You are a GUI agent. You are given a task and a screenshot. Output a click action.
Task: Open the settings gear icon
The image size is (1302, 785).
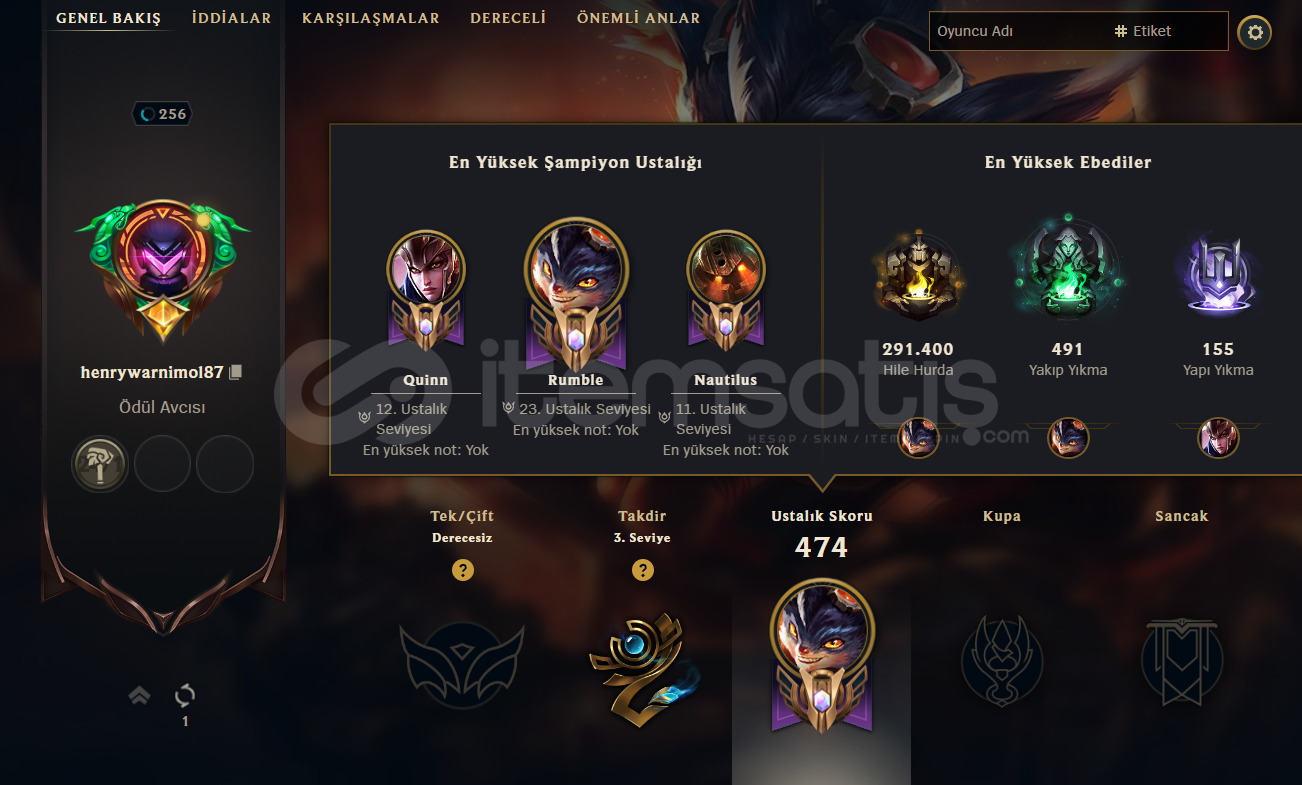1254,33
